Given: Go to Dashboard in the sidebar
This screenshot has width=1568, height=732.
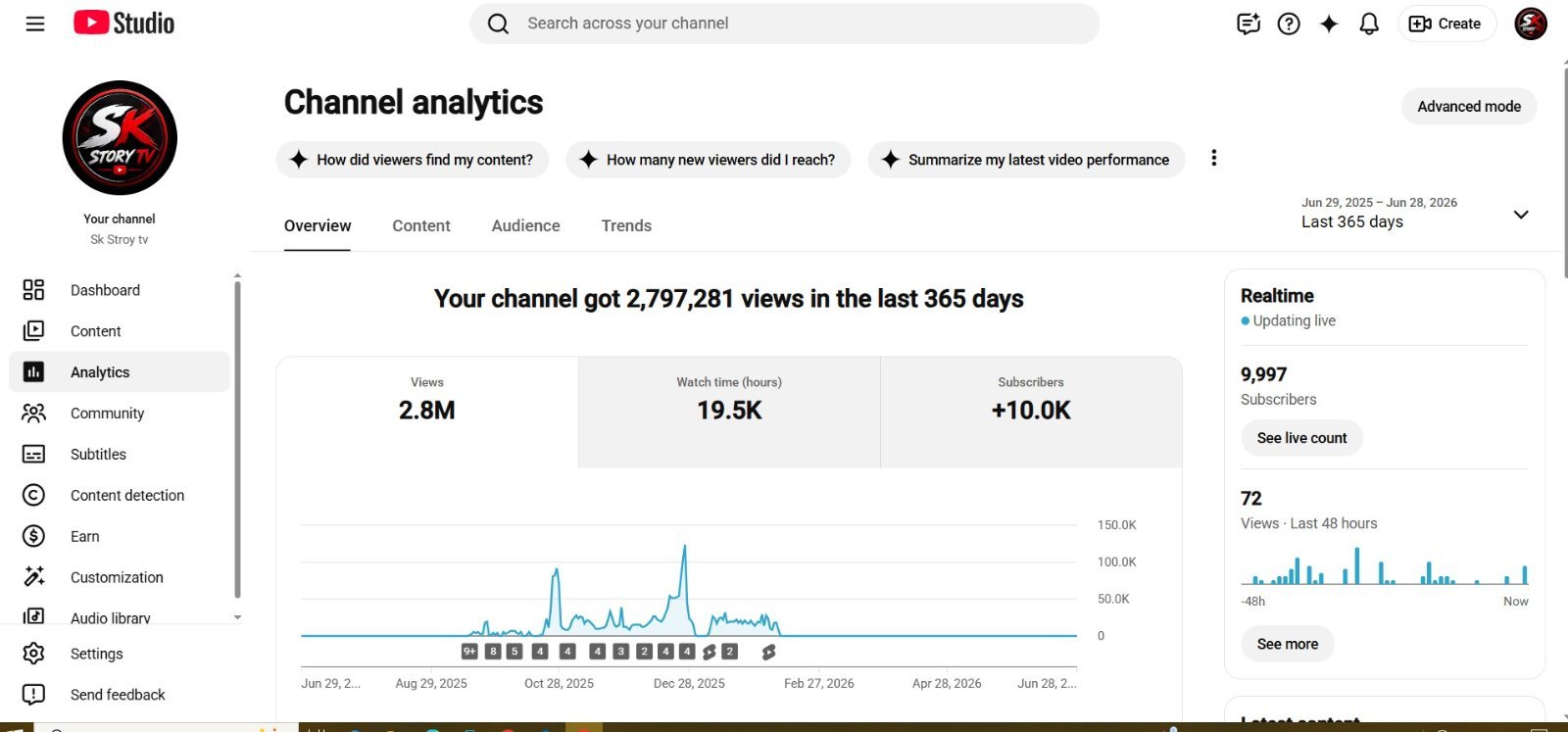Looking at the screenshot, I should 120,290.
